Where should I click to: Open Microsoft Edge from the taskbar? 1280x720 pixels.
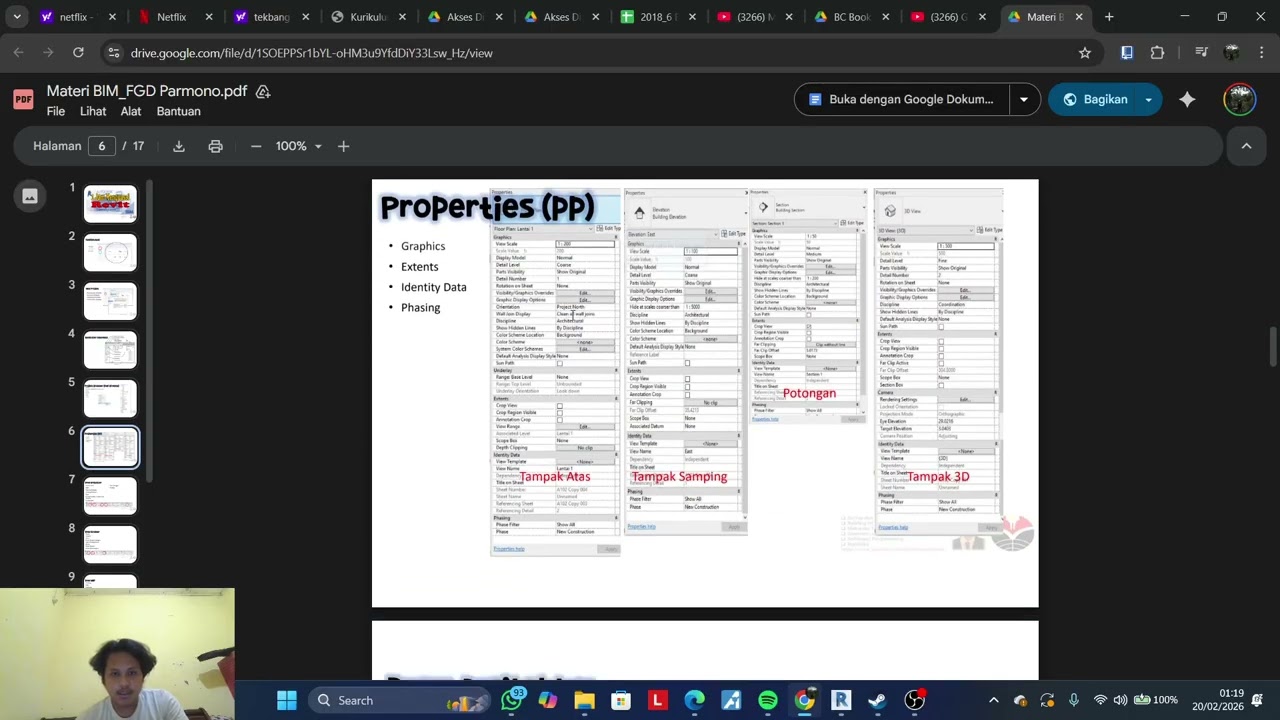click(x=694, y=700)
